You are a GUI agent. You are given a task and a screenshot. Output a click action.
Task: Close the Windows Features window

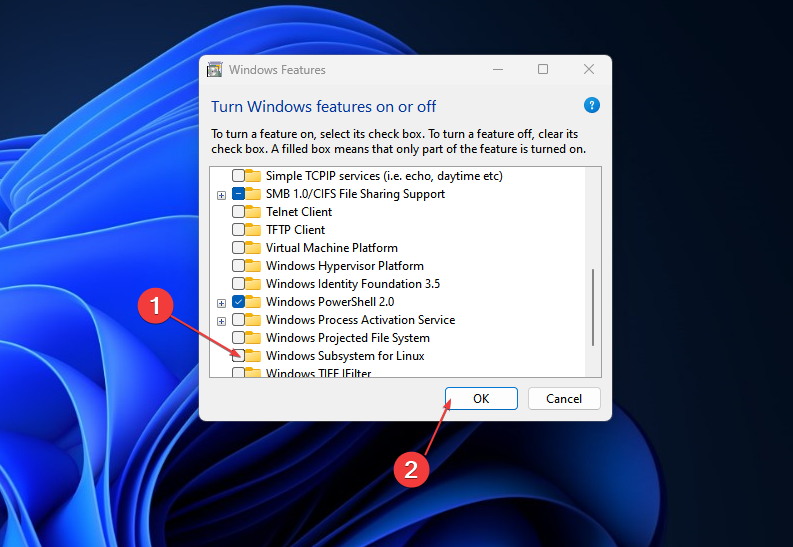point(589,69)
